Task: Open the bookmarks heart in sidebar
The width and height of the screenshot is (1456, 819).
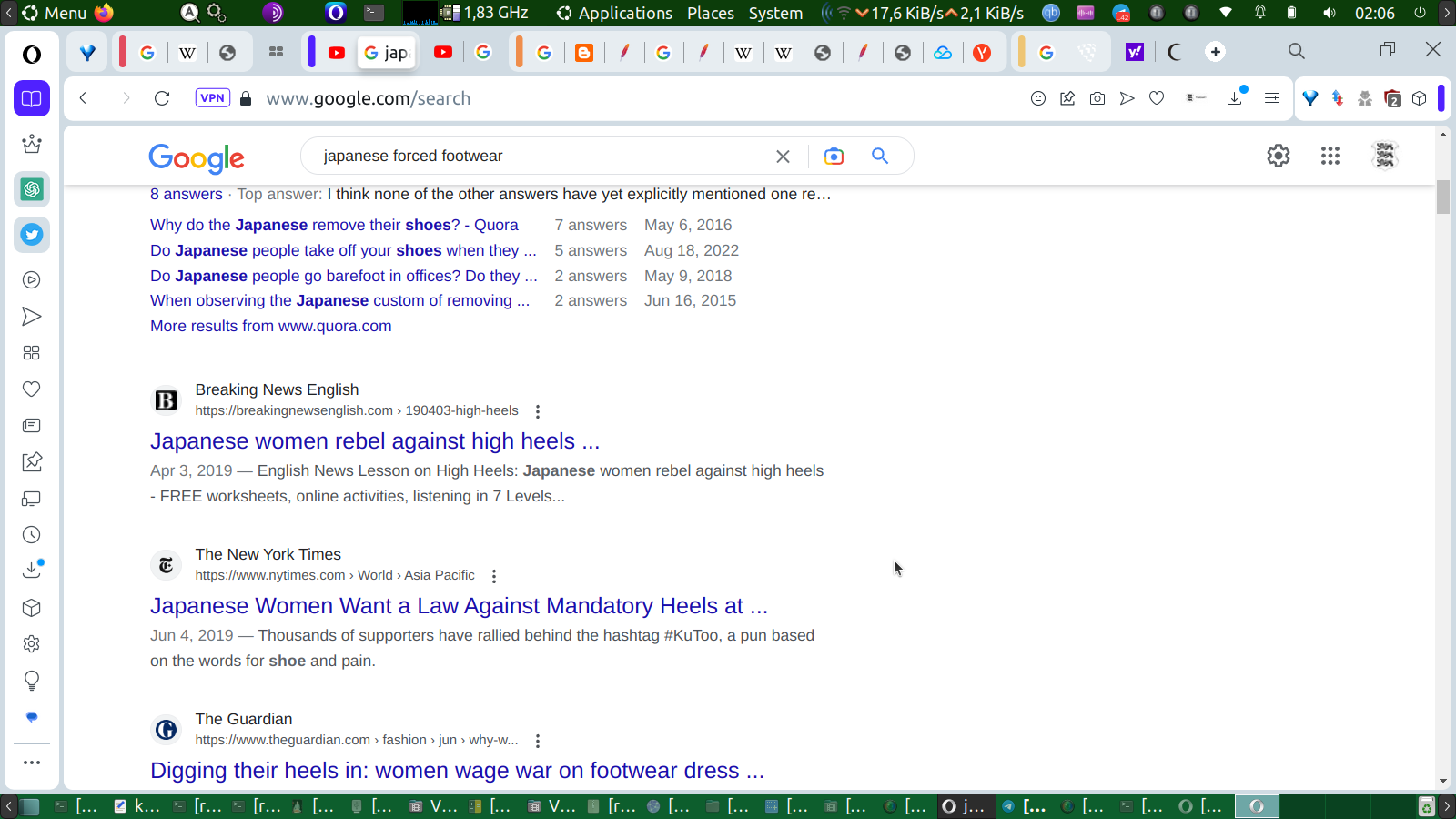Action: [32, 389]
